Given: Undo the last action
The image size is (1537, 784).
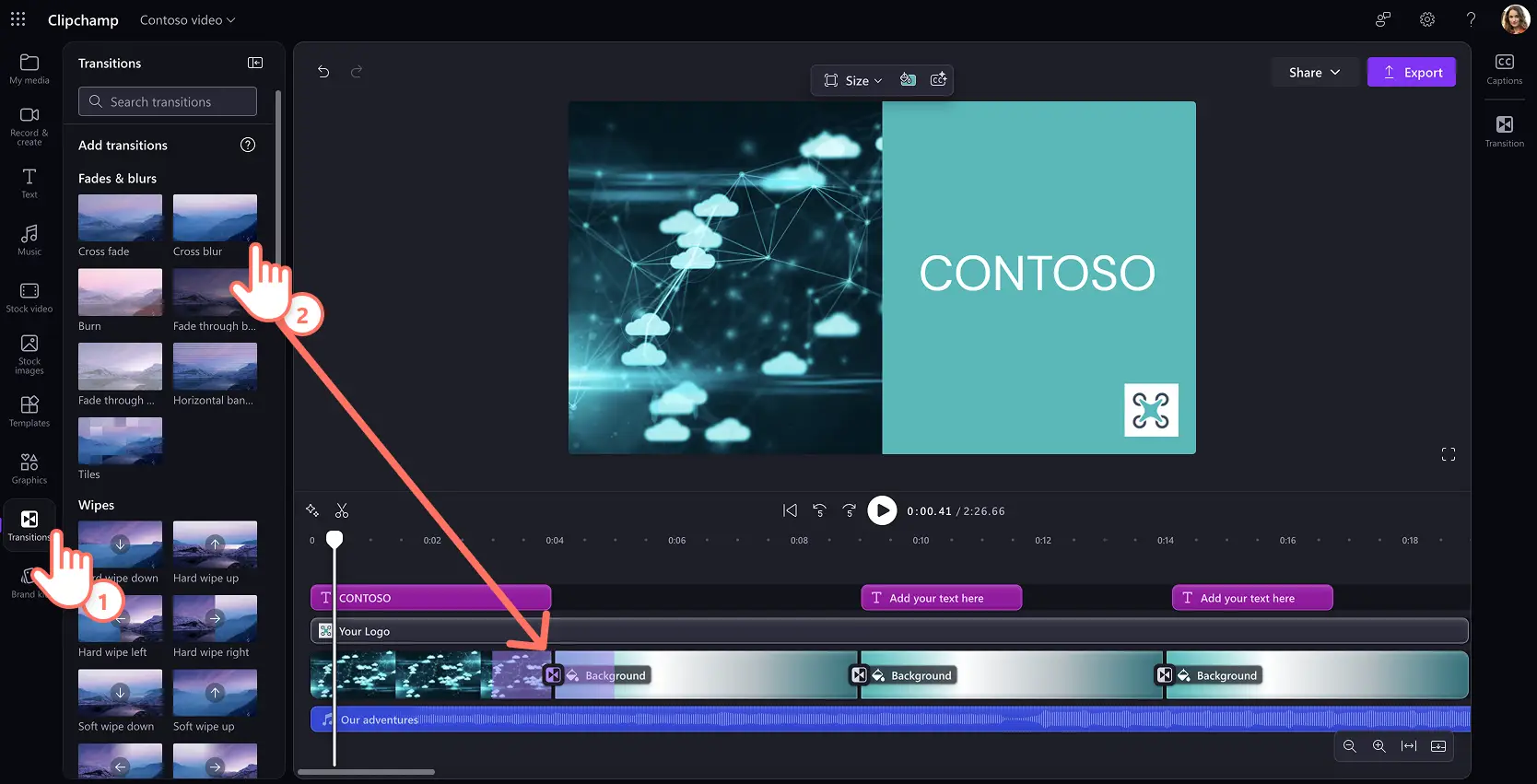Looking at the screenshot, I should coord(323,72).
